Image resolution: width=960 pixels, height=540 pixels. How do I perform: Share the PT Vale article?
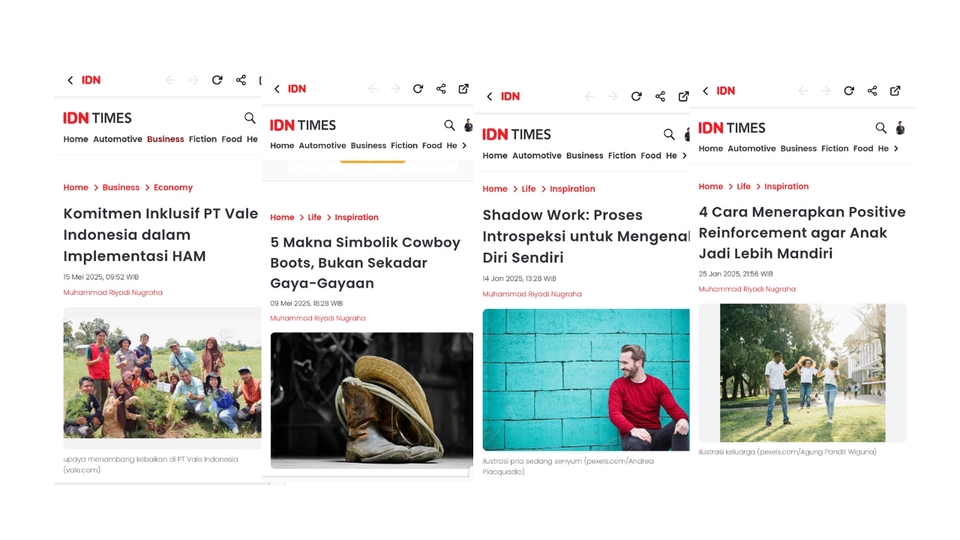click(x=241, y=80)
